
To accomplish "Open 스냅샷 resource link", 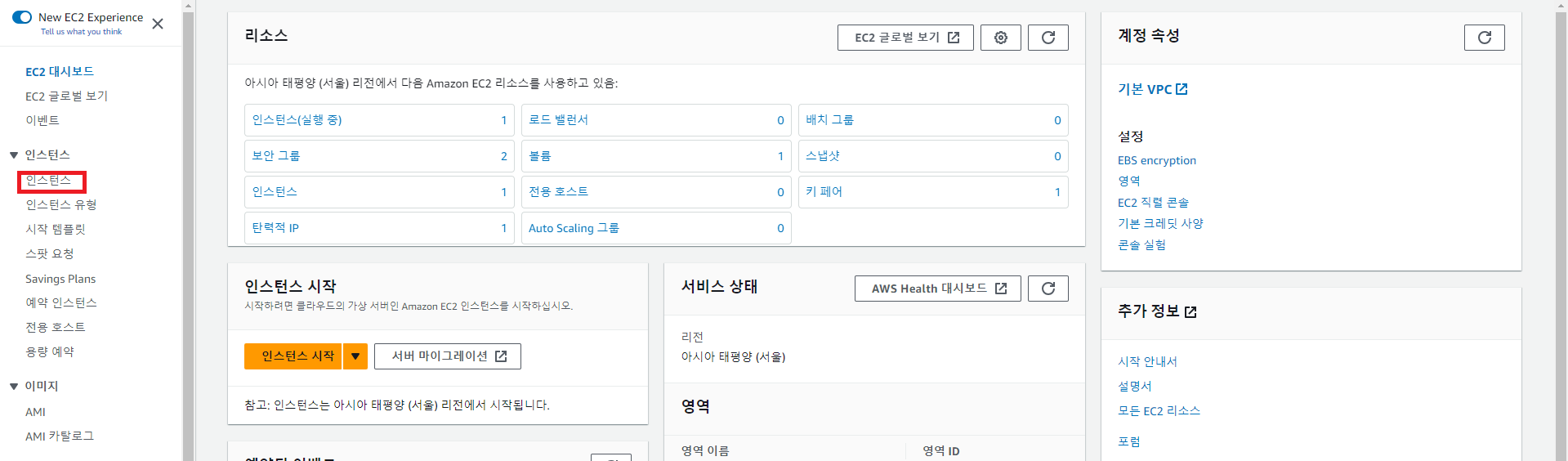I will click(823, 155).
